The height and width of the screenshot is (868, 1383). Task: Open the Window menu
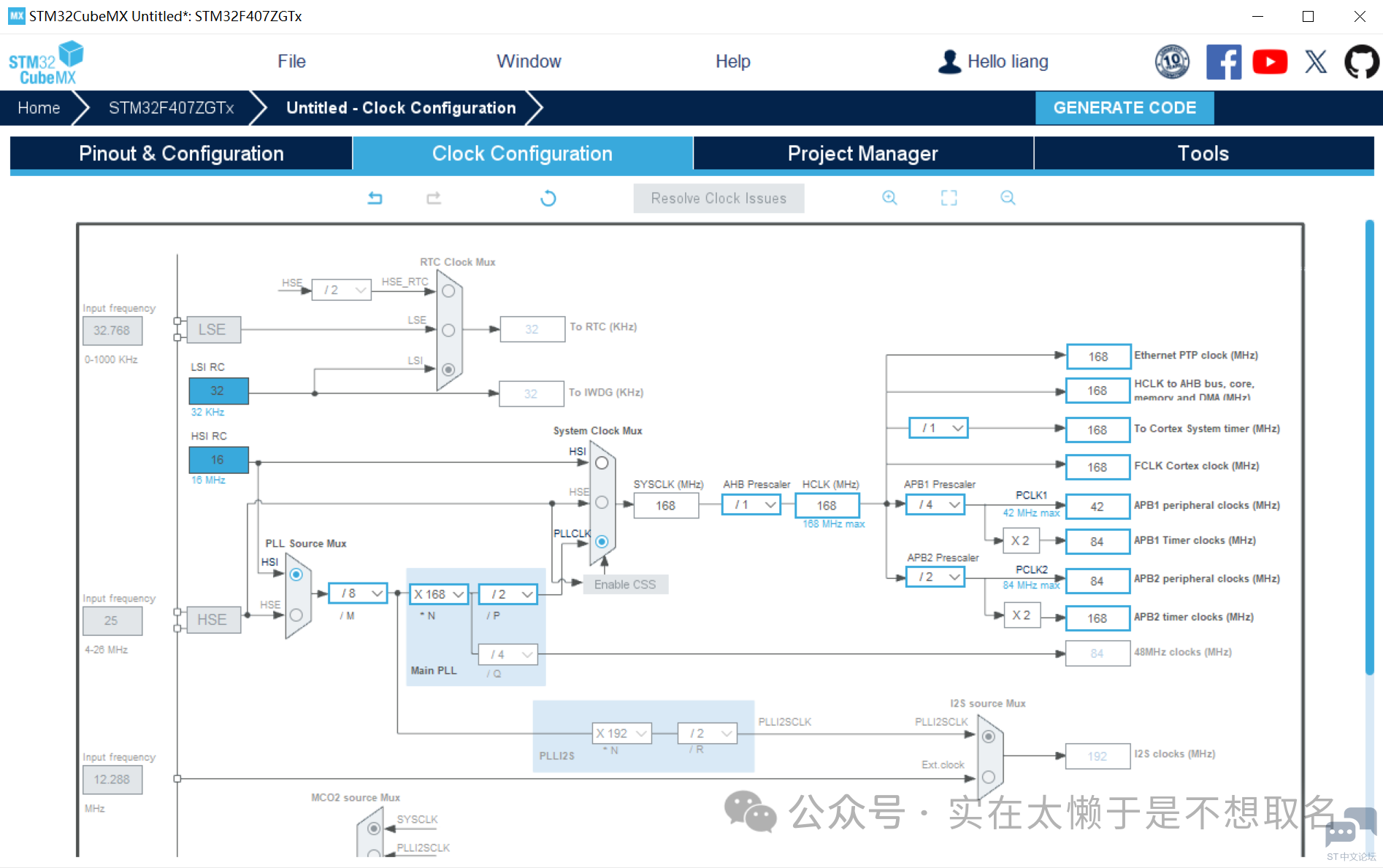529,61
